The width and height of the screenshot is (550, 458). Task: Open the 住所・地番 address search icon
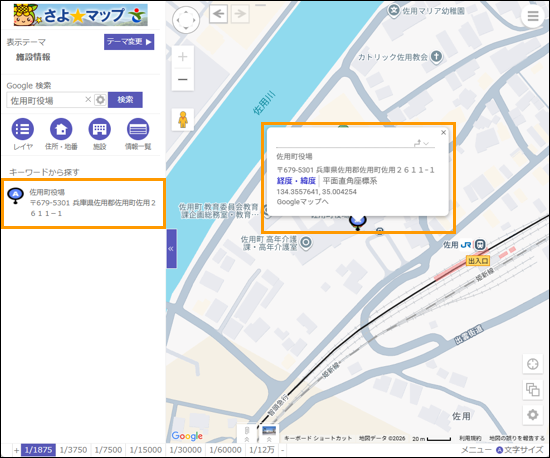[61, 129]
